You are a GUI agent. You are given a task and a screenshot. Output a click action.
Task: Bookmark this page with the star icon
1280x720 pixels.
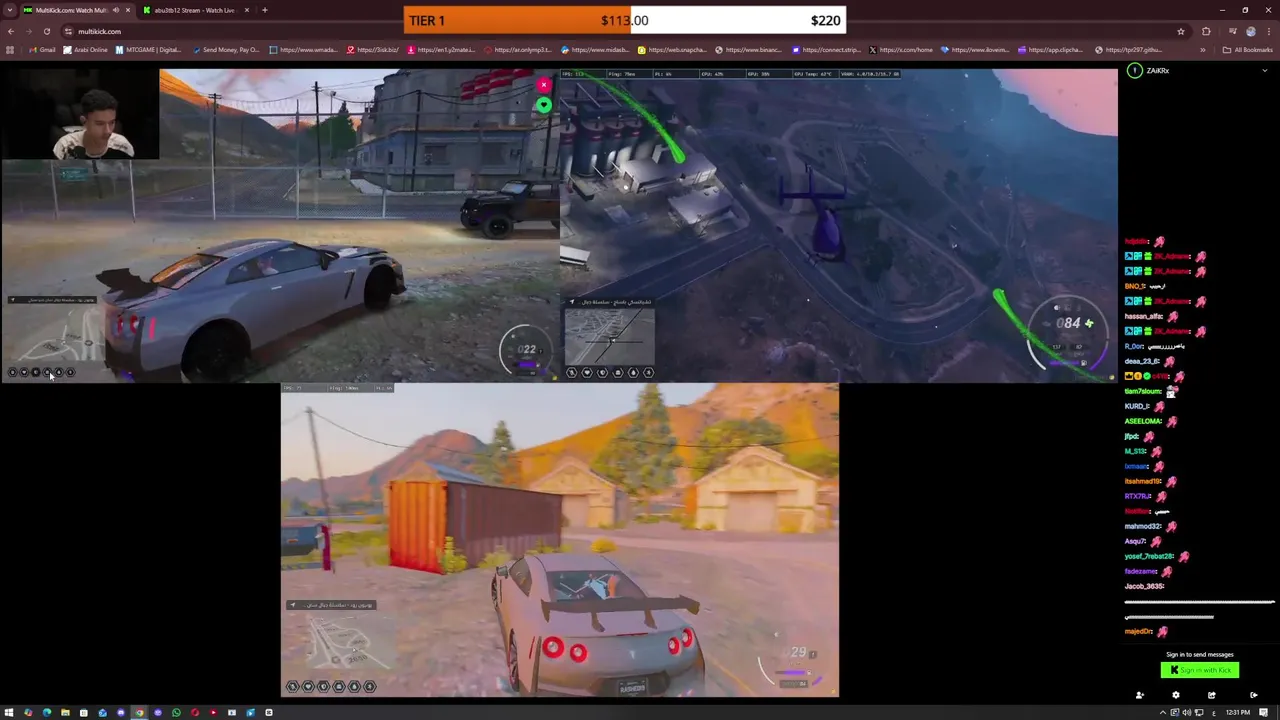tap(1181, 31)
